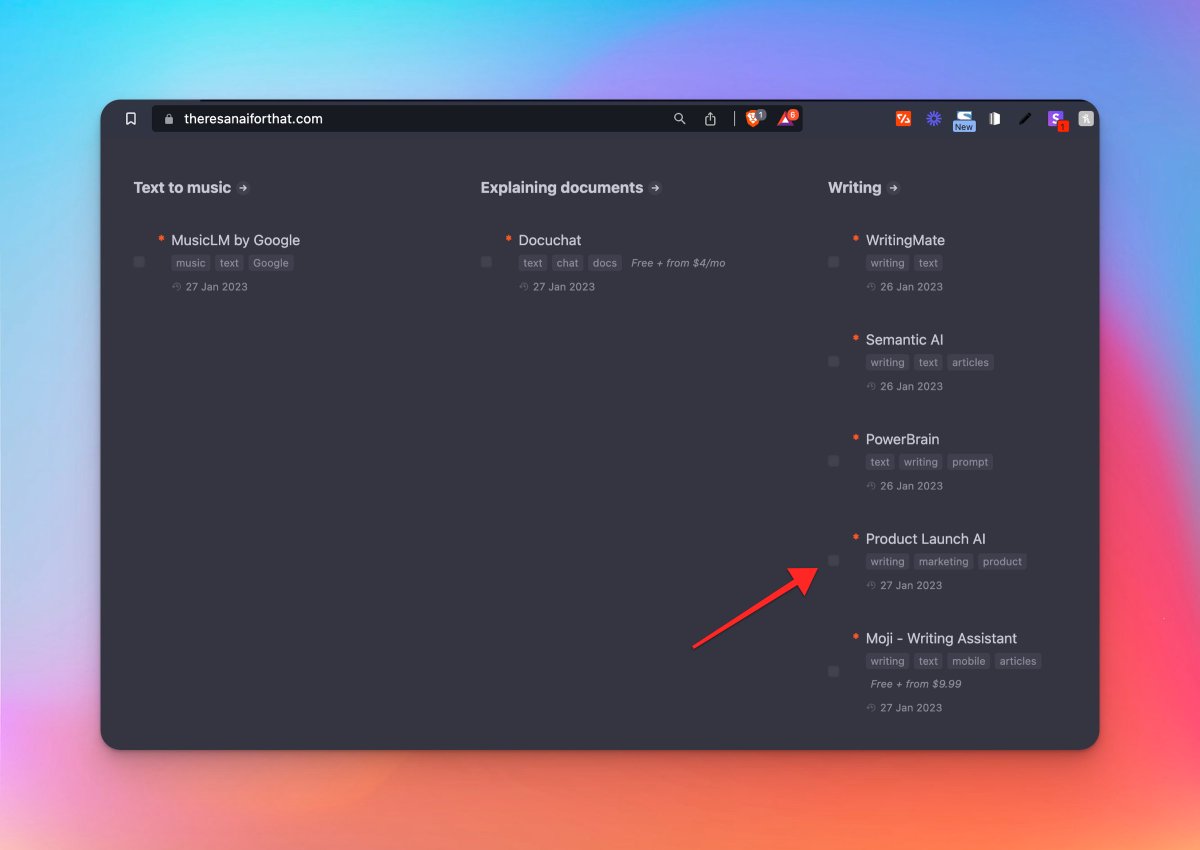Click the marketing tag under Product Launch AI
Viewport: 1200px width, 850px height.
click(944, 562)
